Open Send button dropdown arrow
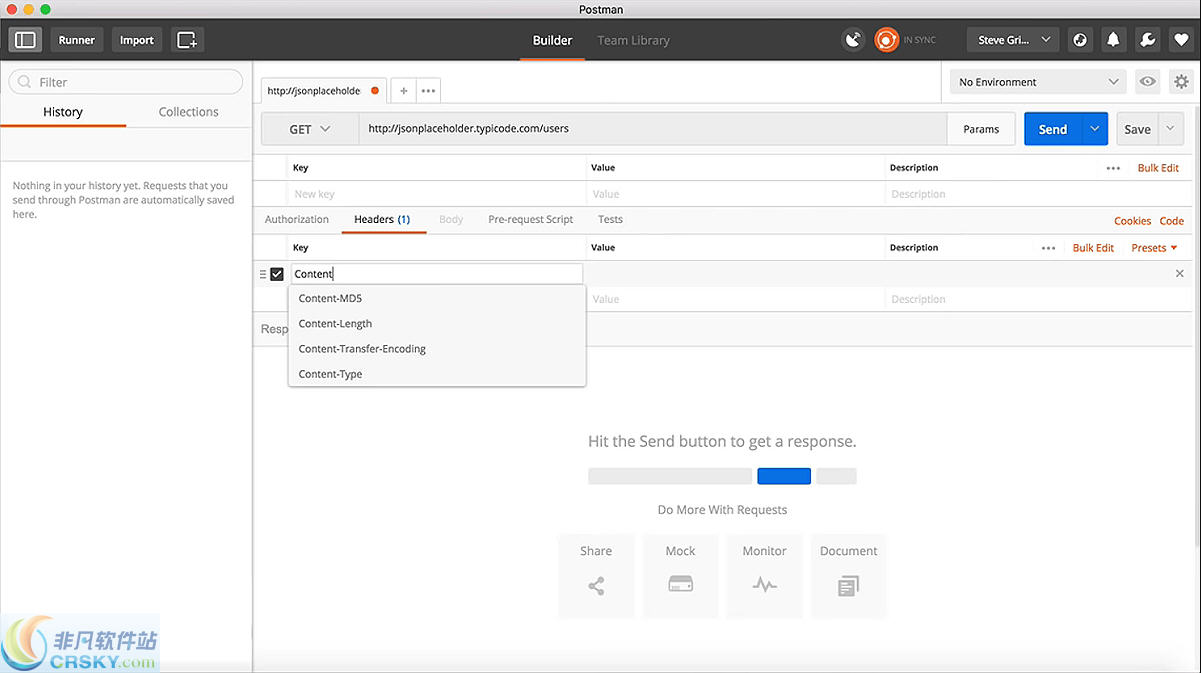This screenshot has height=673, width=1201. (x=1095, y=129)
